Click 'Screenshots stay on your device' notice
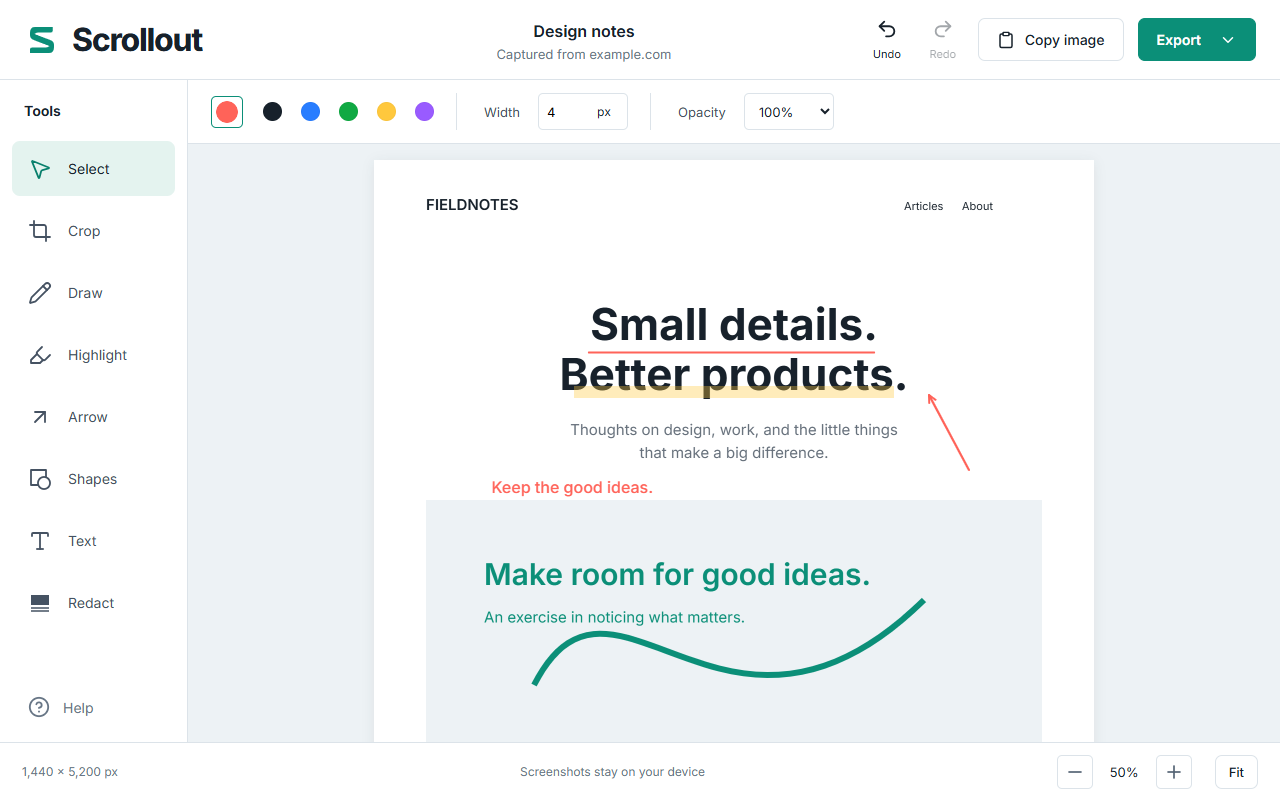1280x800 pixels. (x=612, y=772)
